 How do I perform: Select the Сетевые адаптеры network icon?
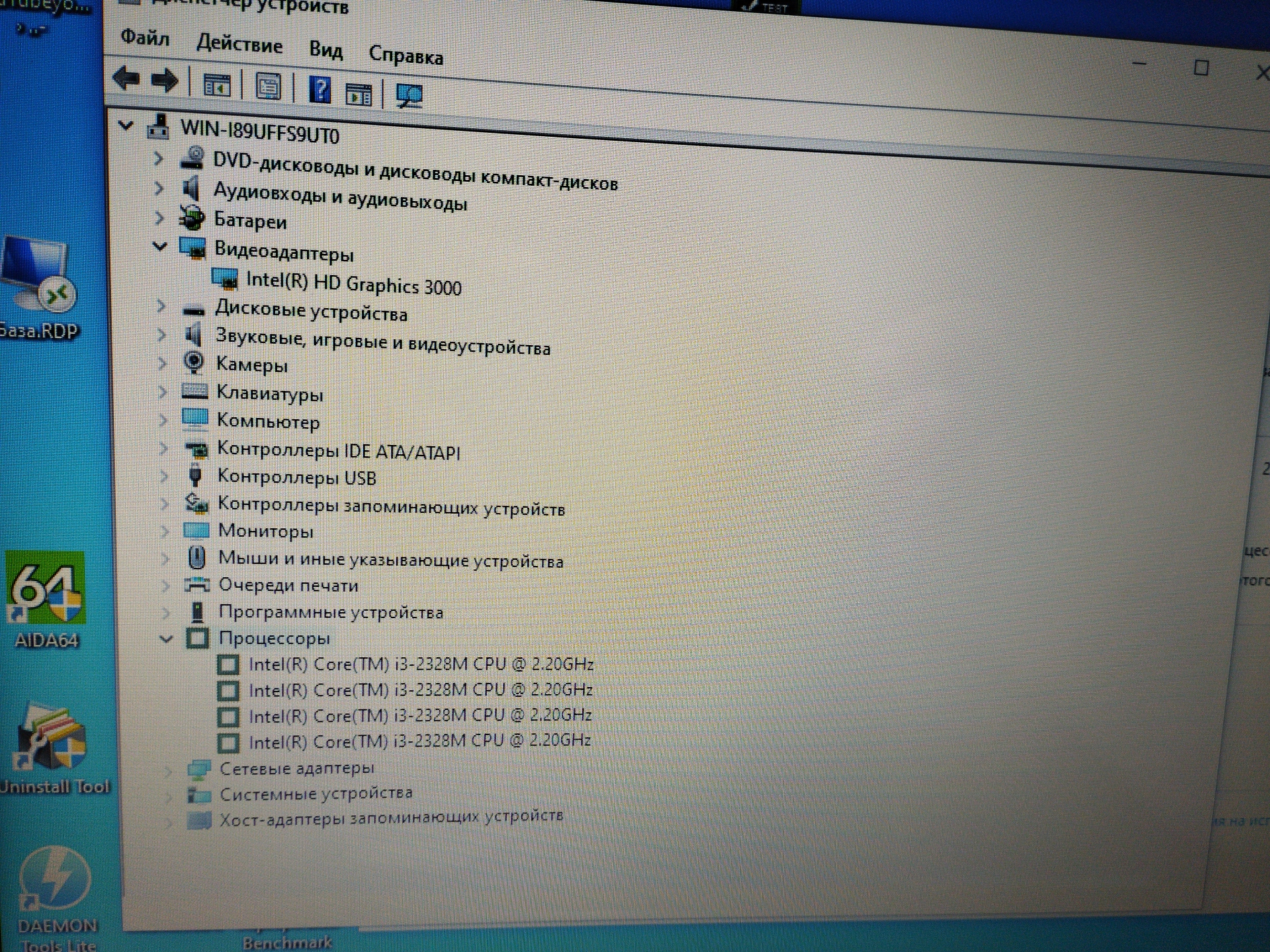pos(199,768)
